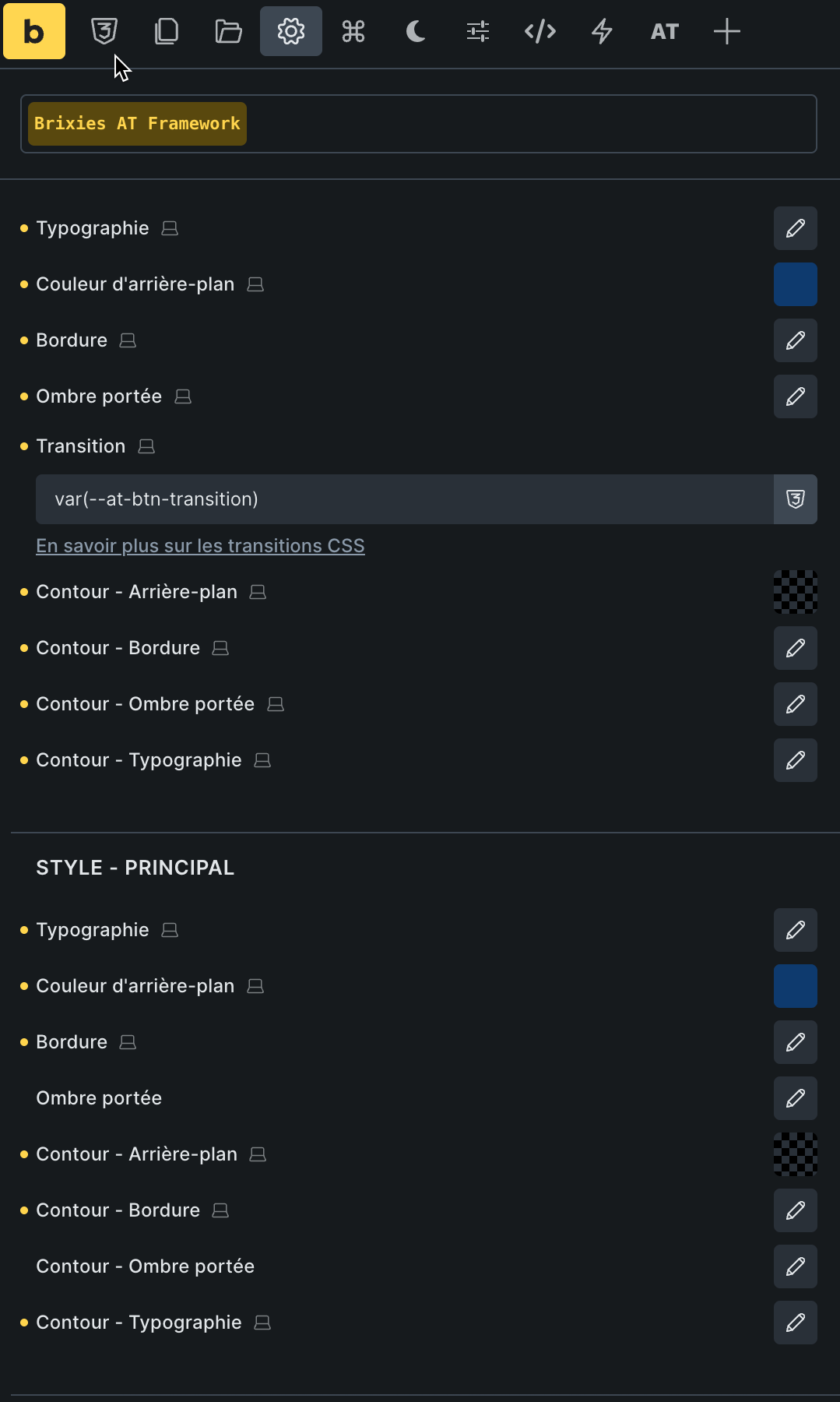Image resolution: width=840 pixels, height=1402 pixels.
Task: Click the plus icon in toolbar
Action: coord(727,31)
